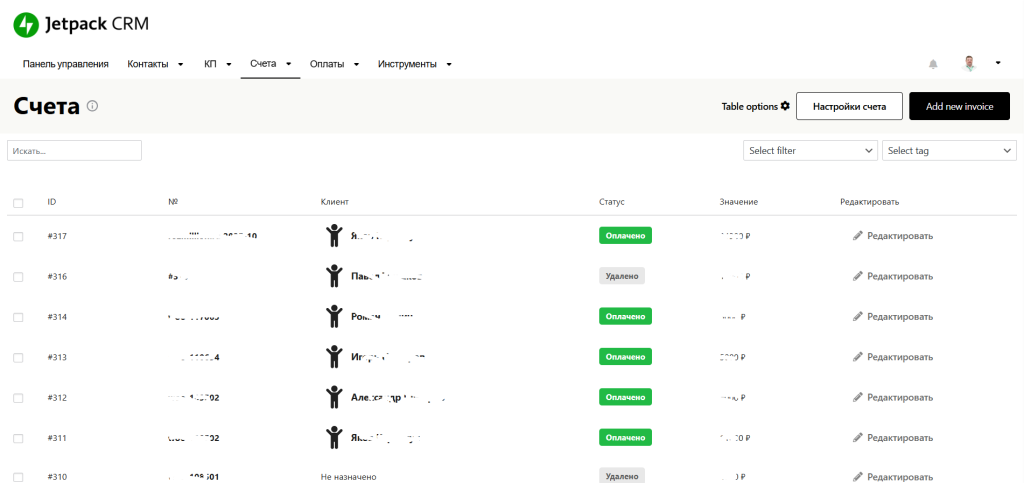Click the pencil icon for invoice #312
The image size is (1024, 483).
coord(858,397)
